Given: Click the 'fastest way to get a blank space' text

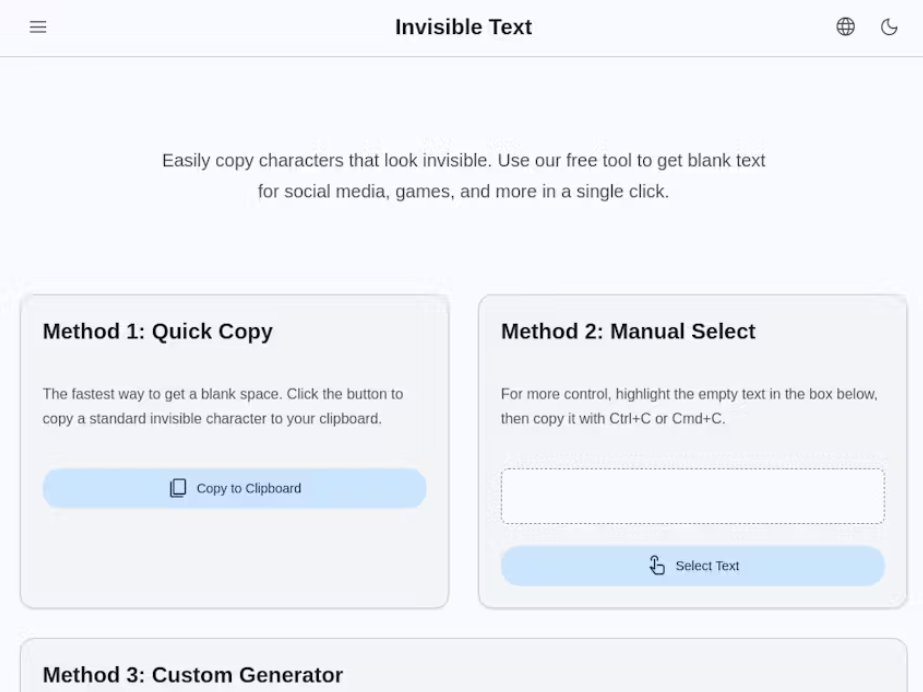Looking at the screenshot, I should pos(223,394).
